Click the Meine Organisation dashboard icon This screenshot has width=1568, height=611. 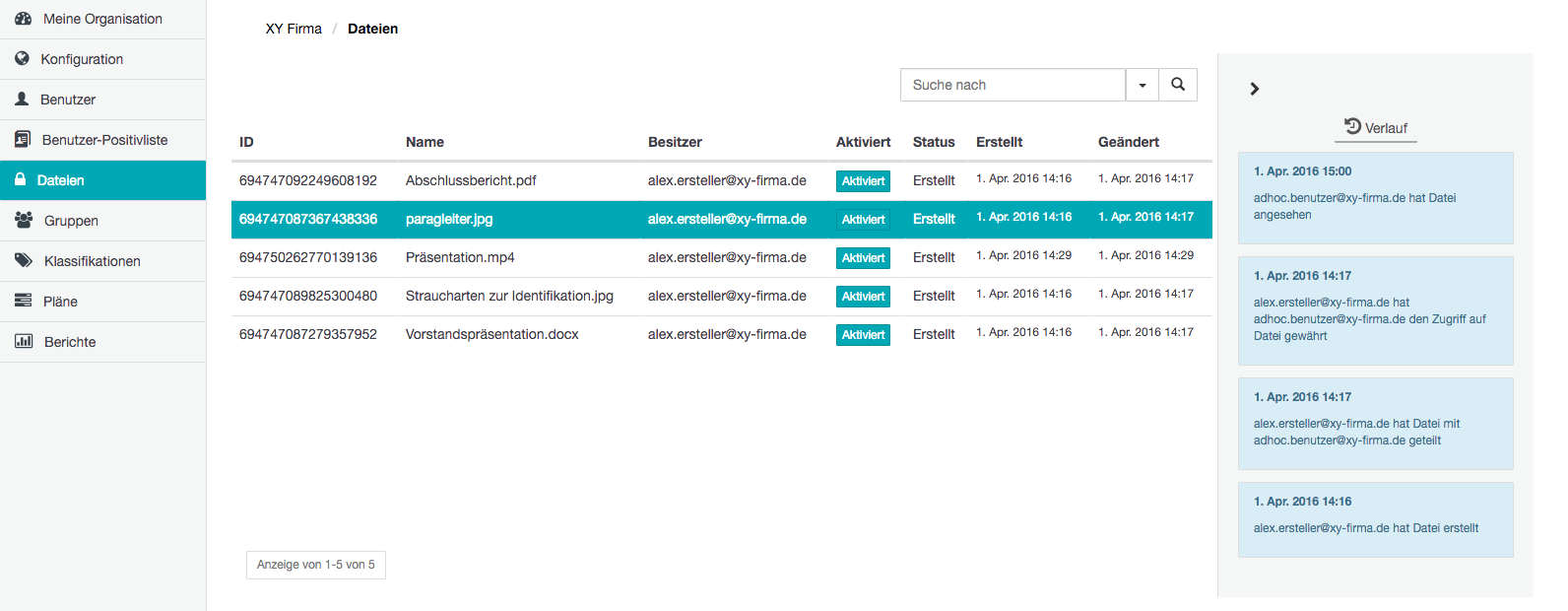coord(24,19)
